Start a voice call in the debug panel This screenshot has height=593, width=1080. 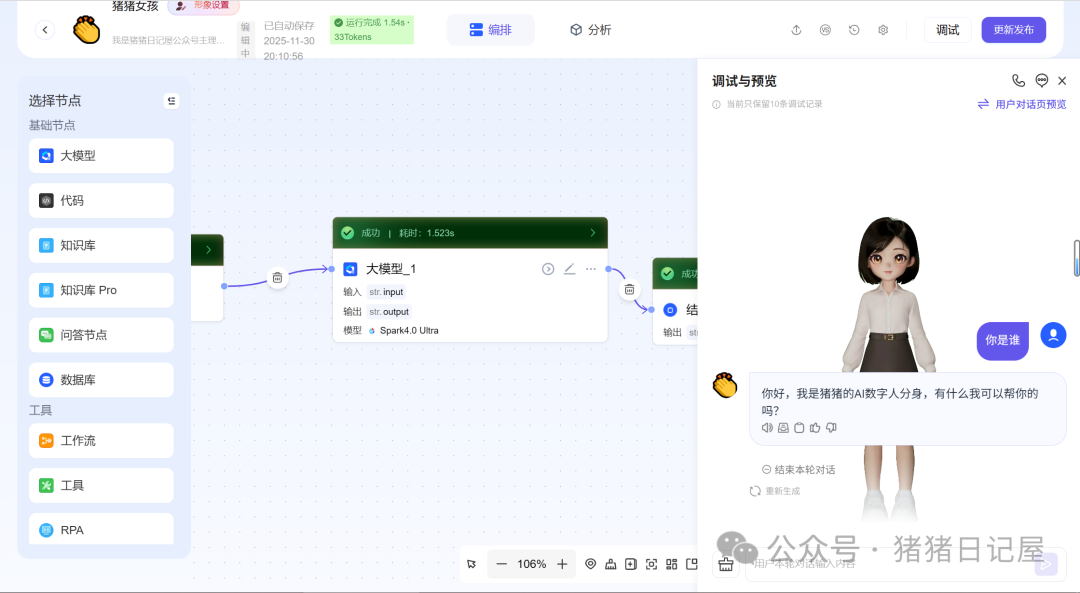point(1018,80)
